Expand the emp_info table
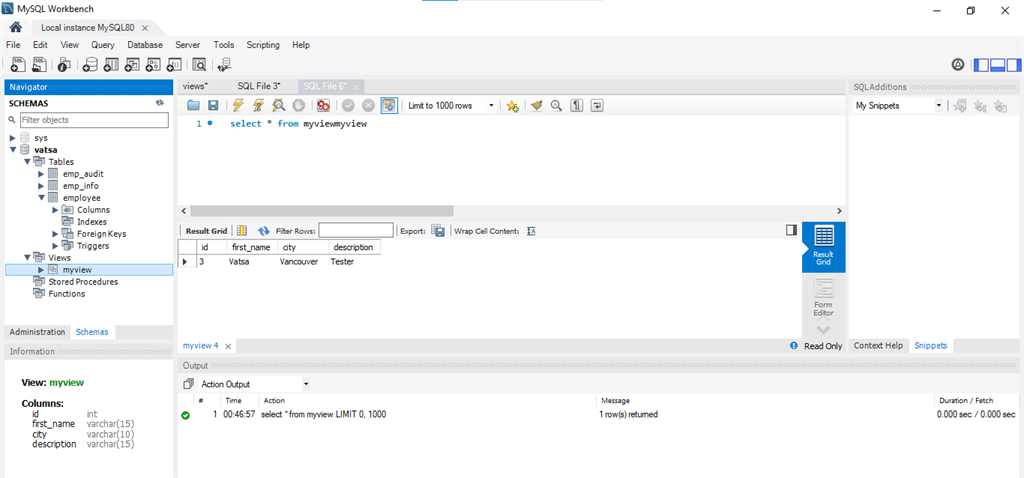This screenshot has height=478, width=1024. pos(41,185)
